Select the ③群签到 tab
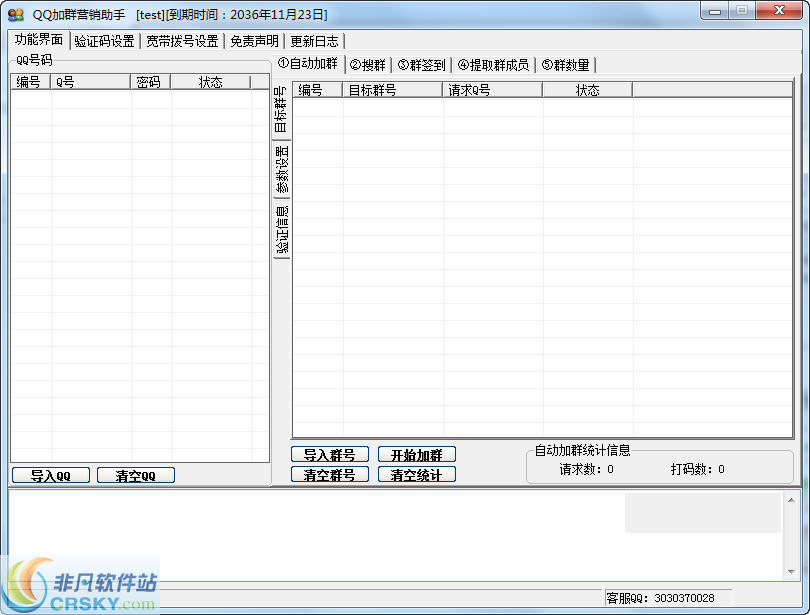The height and width of the screenshot is (615, 810). [422, 65]
